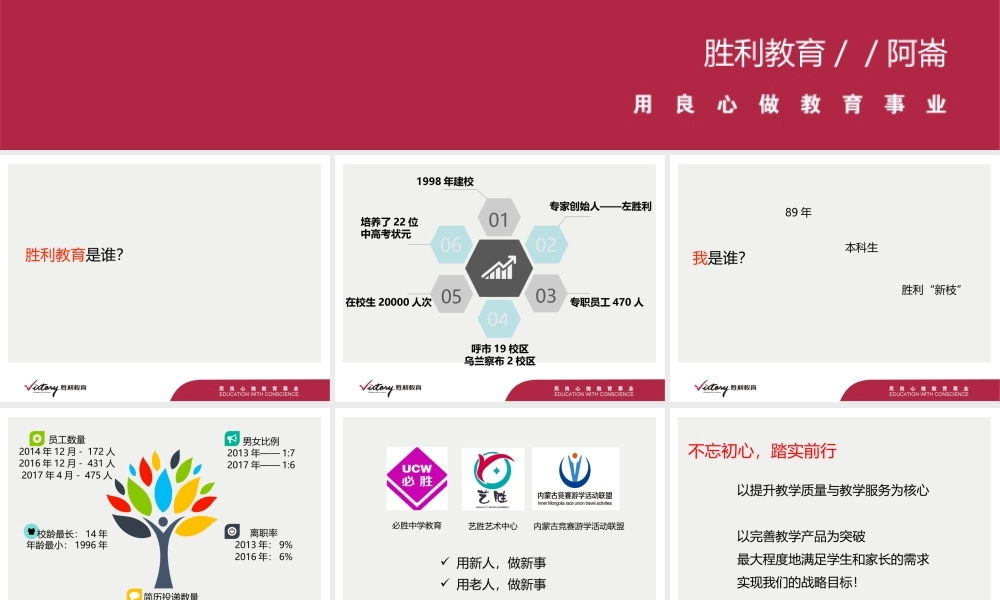Select the gray hexagon numbered 05
This screenshot has height=600, width=1000.
point(451,295)
